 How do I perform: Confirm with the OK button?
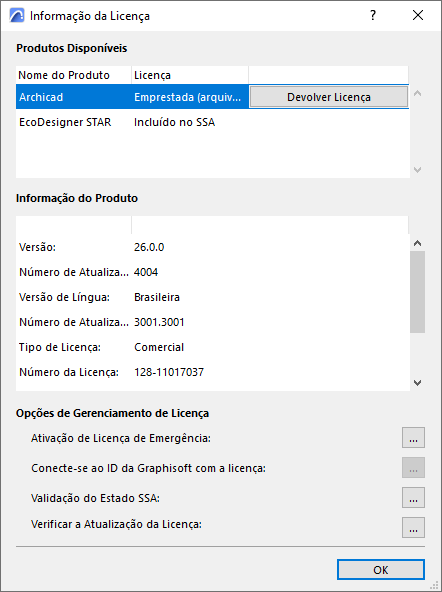(x=381, y=570)
